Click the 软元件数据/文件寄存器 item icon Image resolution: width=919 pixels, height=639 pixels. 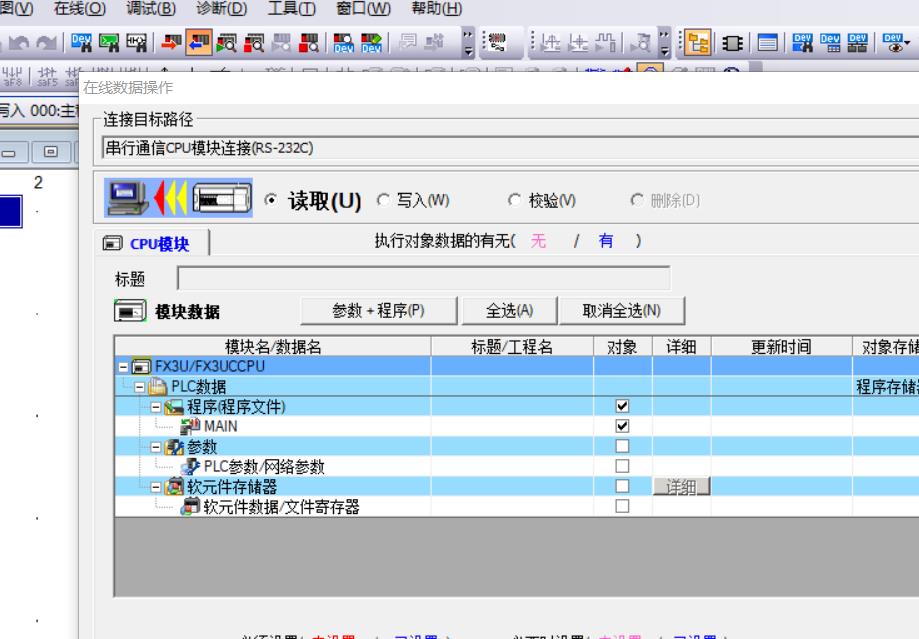tap(190, 507)
